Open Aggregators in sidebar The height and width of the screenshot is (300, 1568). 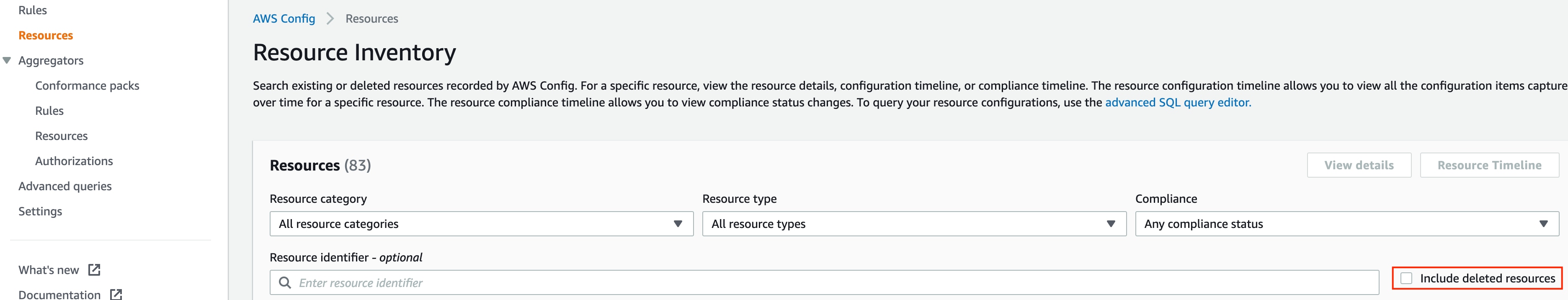tap(51, 60)
